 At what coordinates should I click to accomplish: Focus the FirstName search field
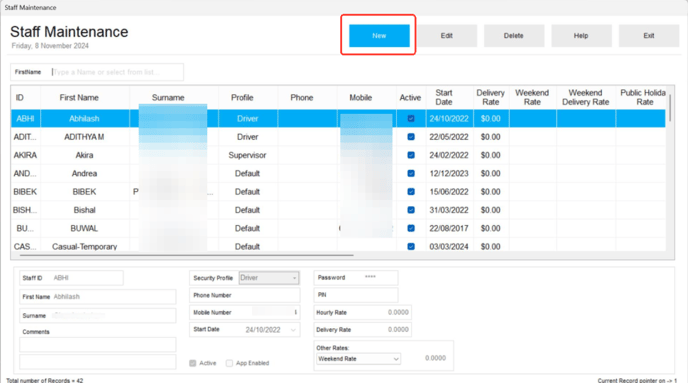pos(97,72)
